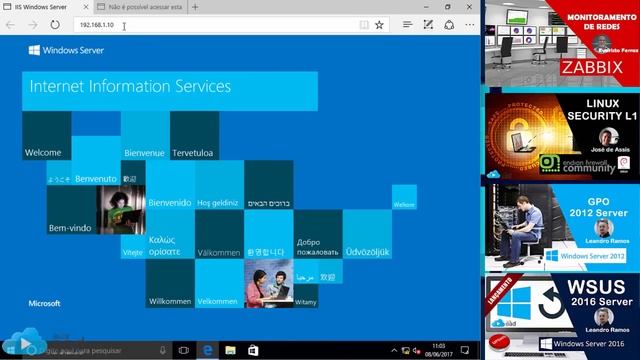The image size is (640, 360).
Task: Expand the hidden tray icons chevron
Action: click(394, 350)
